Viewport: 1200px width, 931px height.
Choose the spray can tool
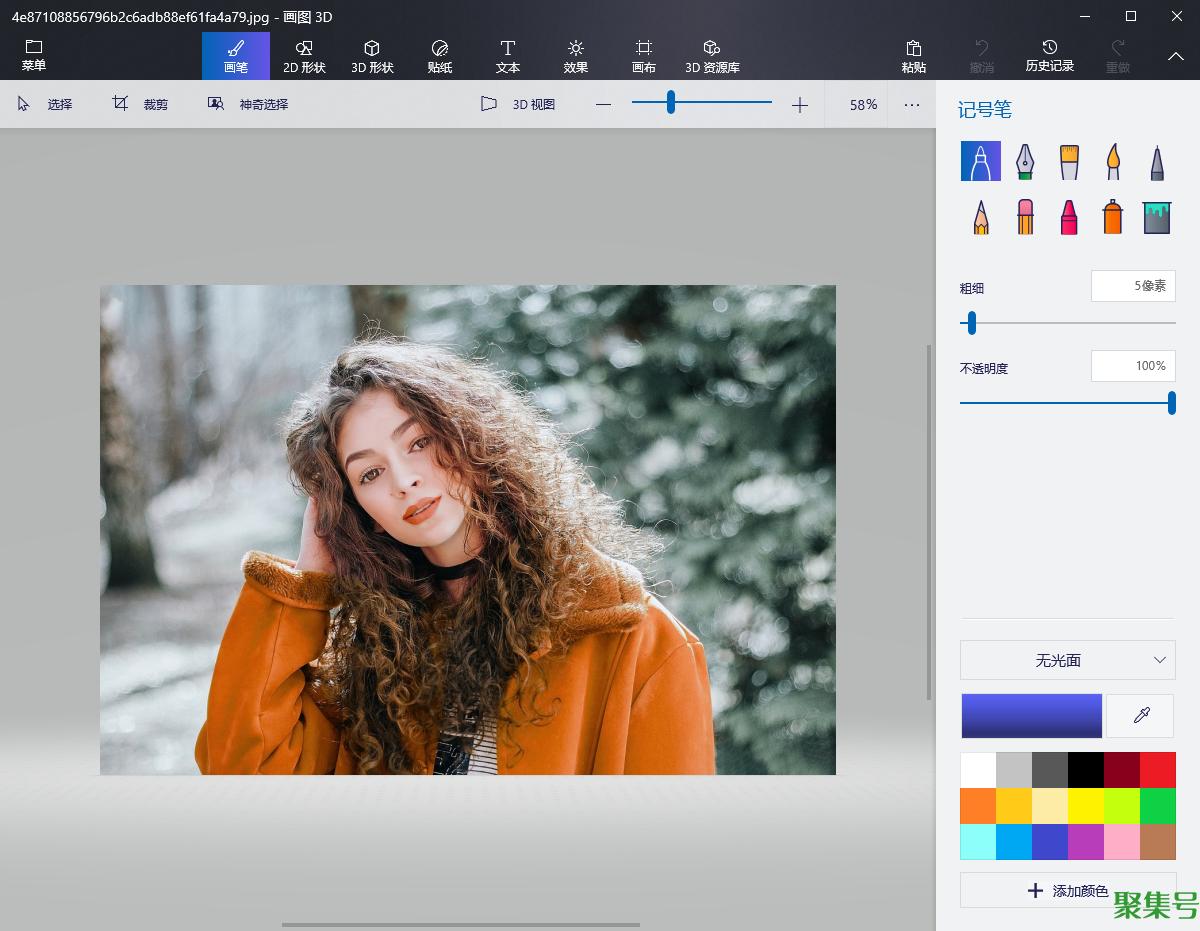click(1113, 217)
